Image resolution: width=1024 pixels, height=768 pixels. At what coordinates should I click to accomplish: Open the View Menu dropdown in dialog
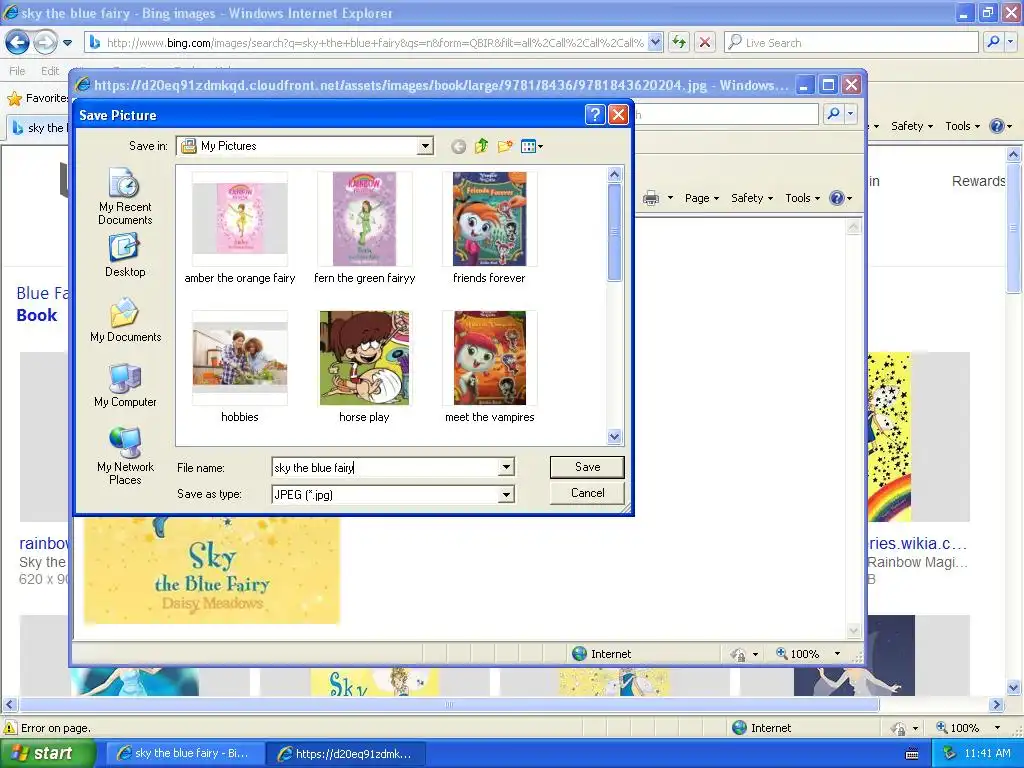pyautogui.click(x=532, y=146)
